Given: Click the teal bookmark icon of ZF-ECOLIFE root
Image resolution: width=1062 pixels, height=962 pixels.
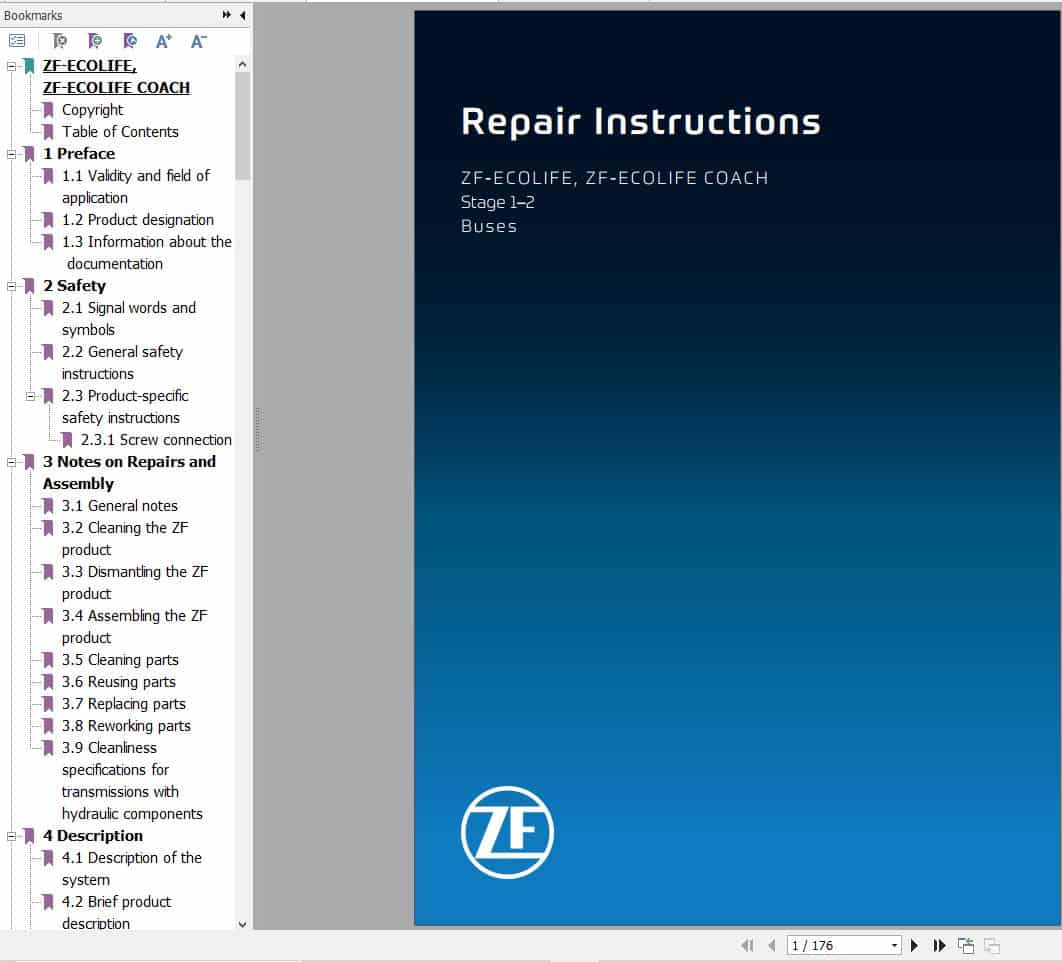Looking at the screenshot, I should (29, 66).
